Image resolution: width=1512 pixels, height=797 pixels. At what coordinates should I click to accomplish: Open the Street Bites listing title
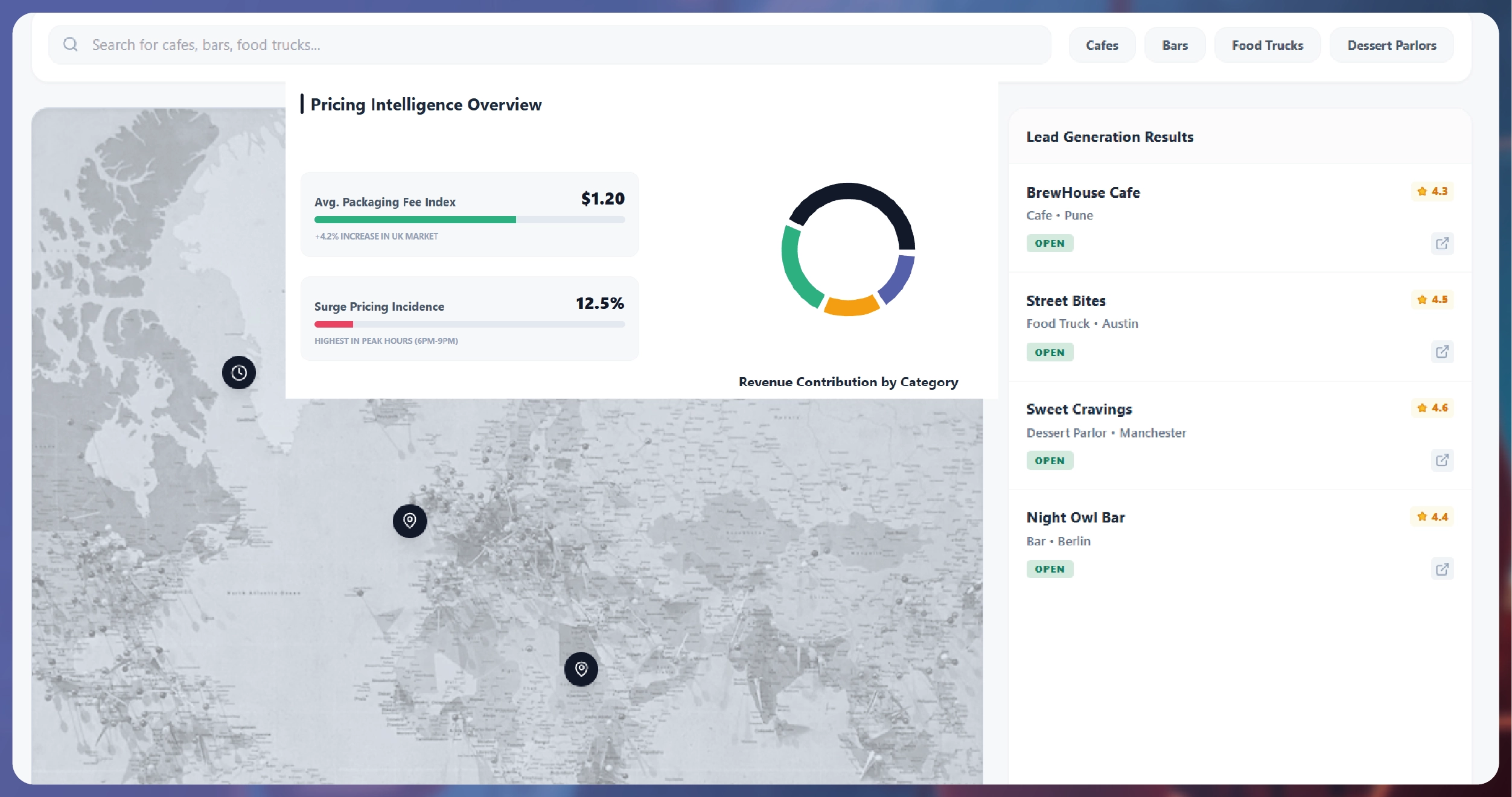[x=1065, y=301]
